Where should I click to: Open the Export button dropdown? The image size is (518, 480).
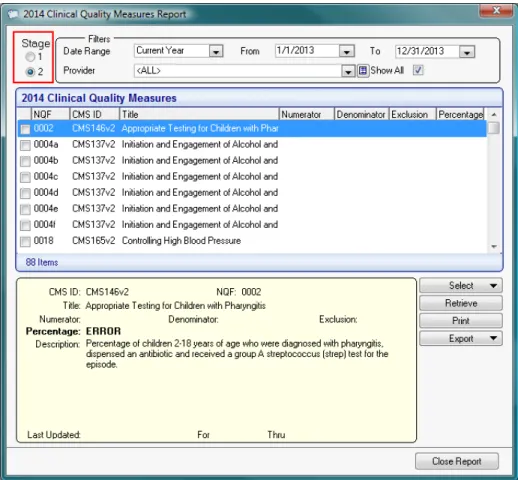[x=461, y=338]
